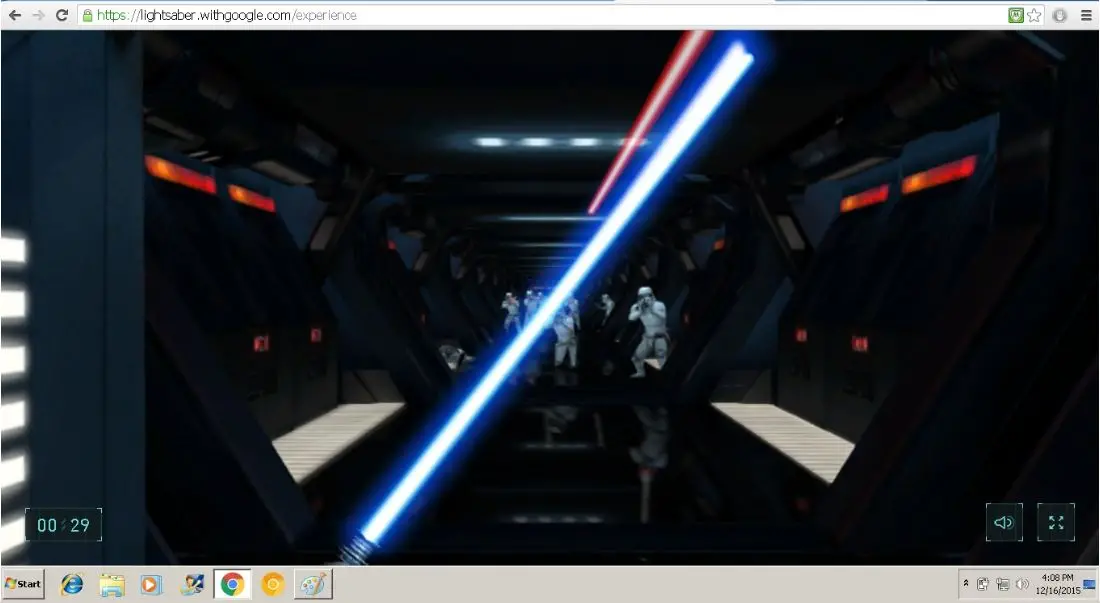Bookmark this page with the star icon

(1034, 15)
